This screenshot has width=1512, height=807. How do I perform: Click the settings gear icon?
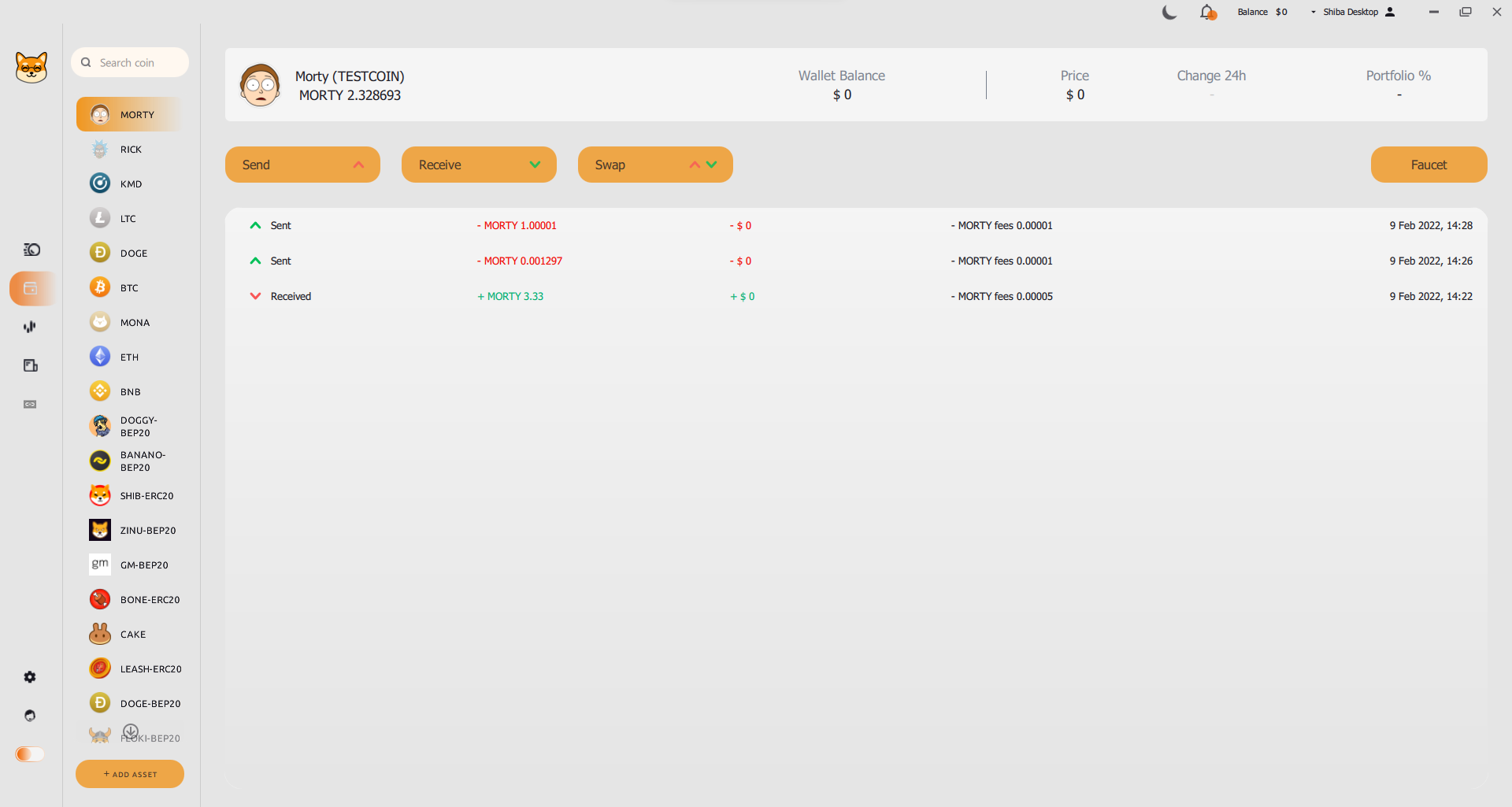[x=30, y=677]
